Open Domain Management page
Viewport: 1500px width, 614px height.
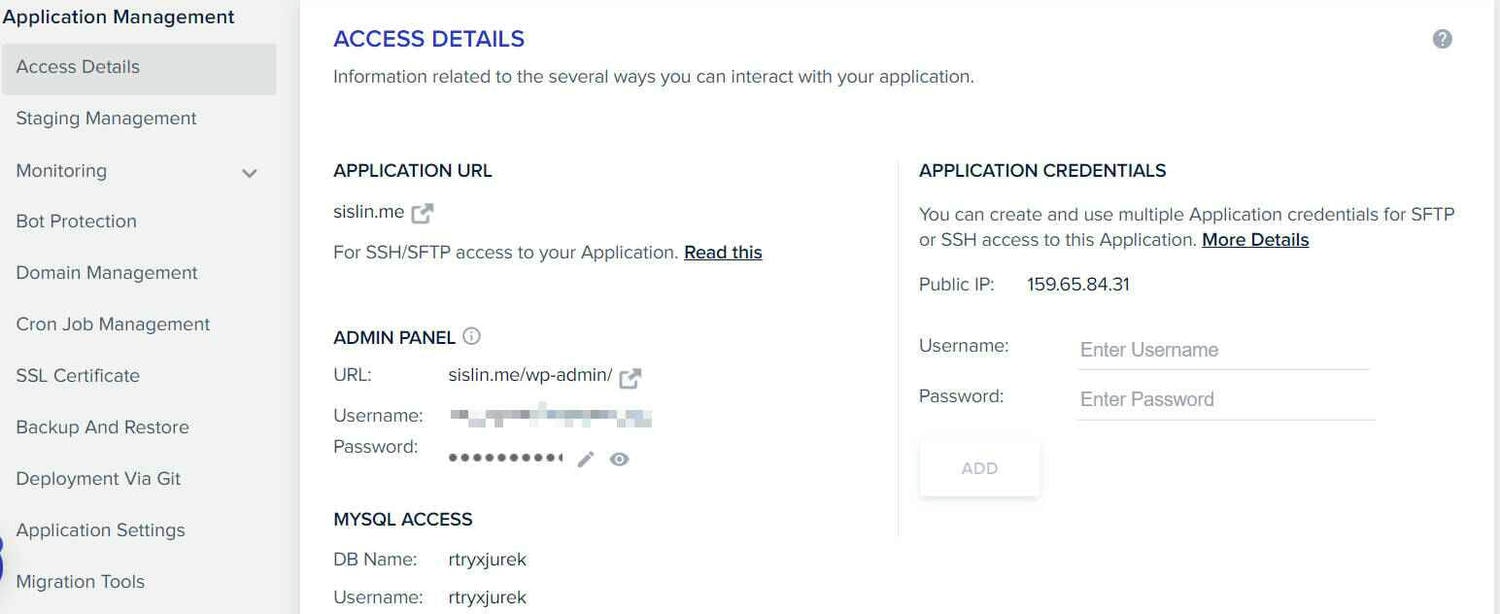coord(107,273)
